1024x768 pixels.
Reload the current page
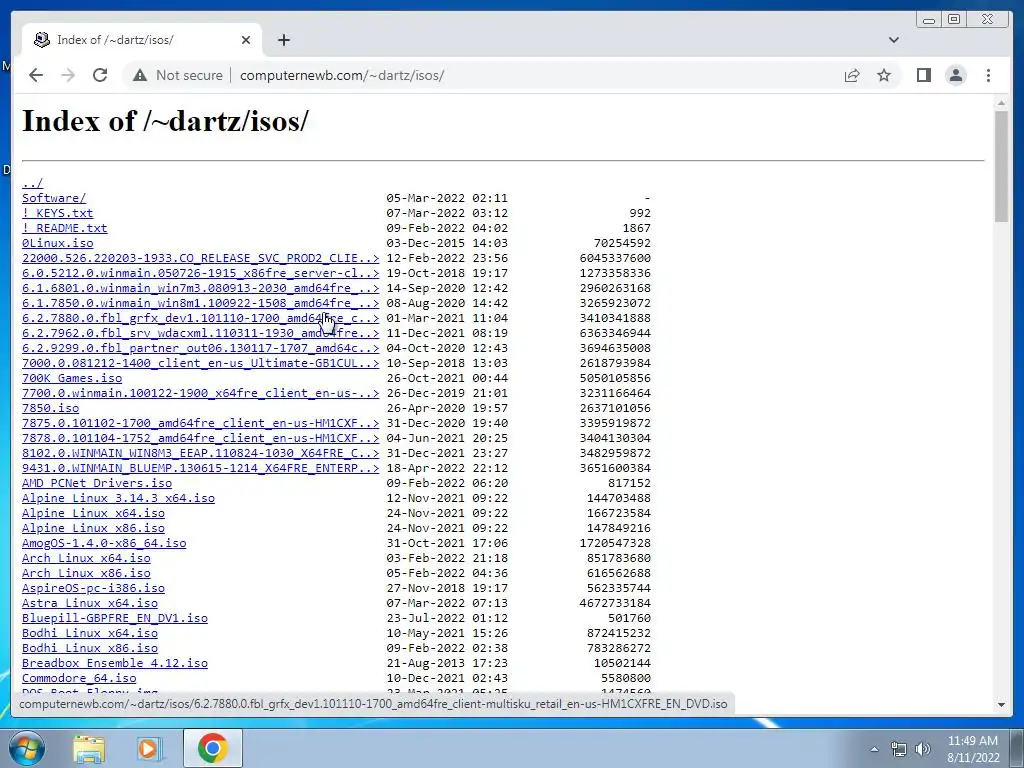[100, 76]
